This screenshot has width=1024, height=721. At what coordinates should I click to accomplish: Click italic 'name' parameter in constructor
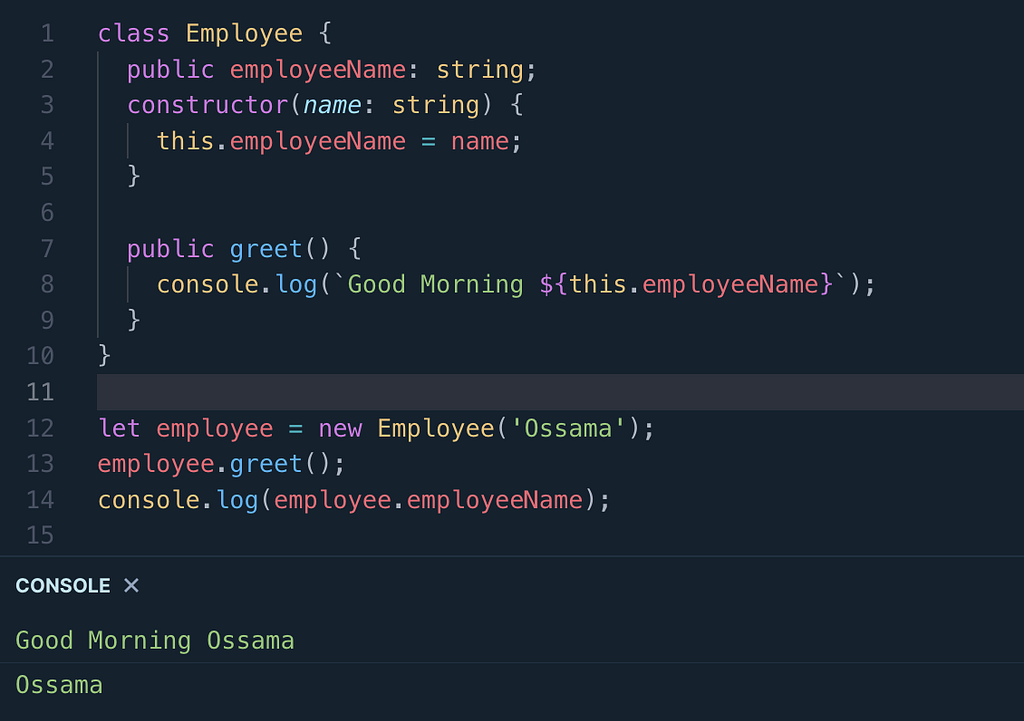(x=332, y=105)
